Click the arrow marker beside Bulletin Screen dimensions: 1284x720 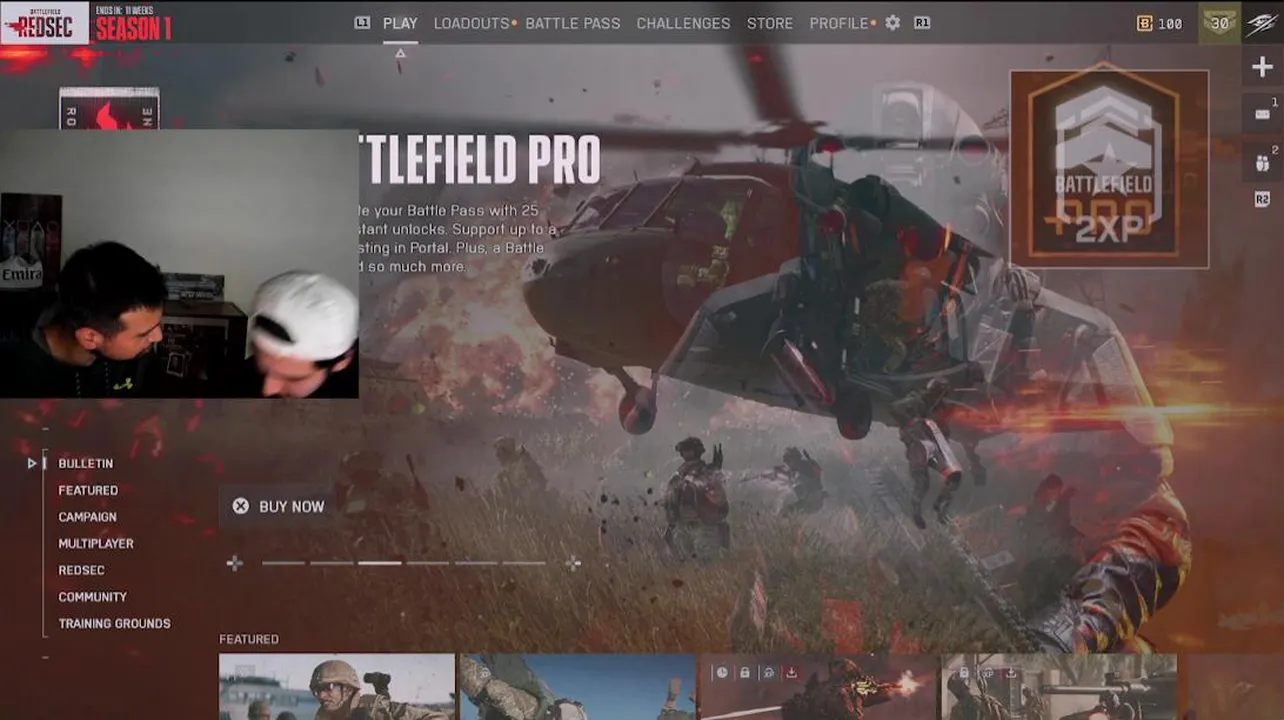pyautogui.click(x=32, y=463)
